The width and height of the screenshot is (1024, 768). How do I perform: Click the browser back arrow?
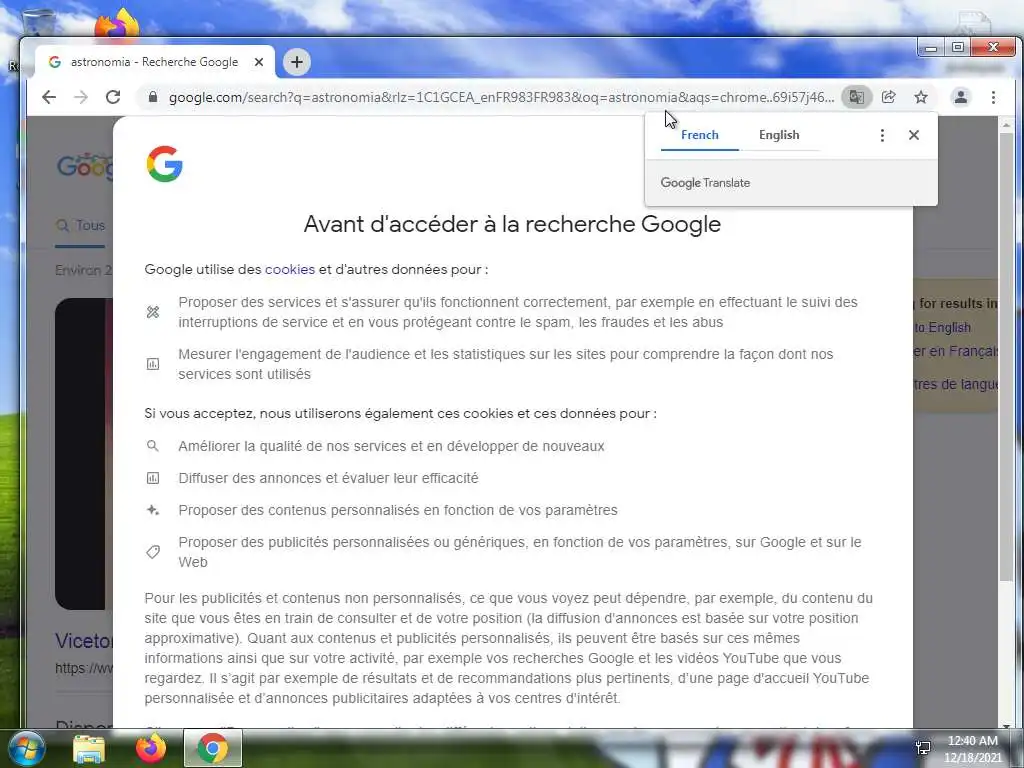click(x=49, y=97)
